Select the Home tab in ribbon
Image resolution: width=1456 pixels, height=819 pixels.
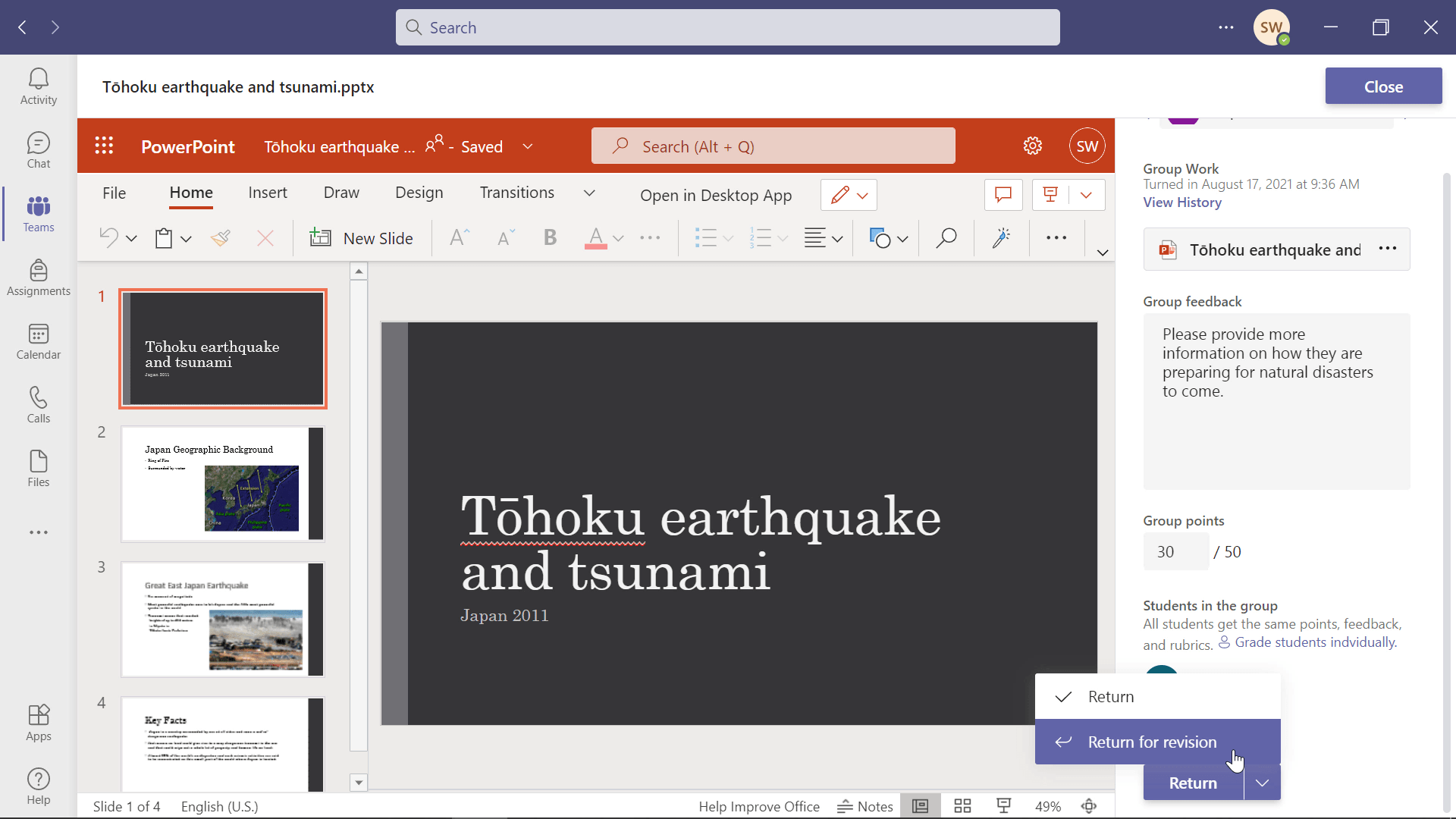(191, 192)
